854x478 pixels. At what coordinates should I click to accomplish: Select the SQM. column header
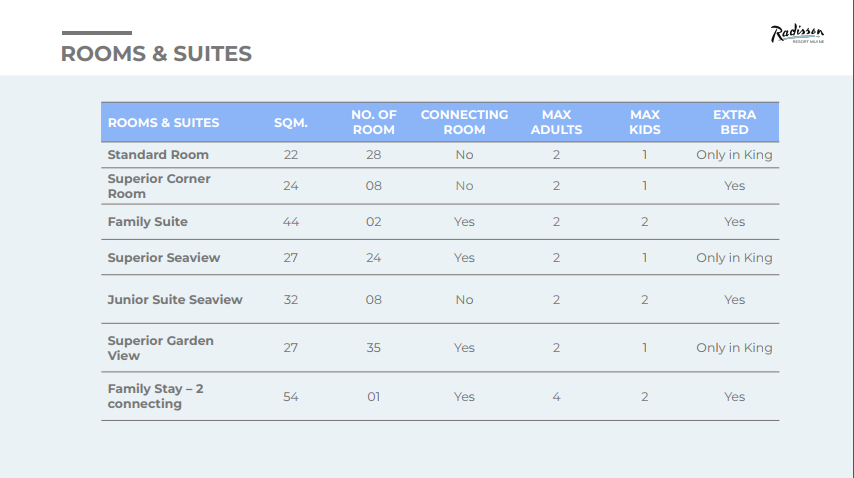tap(291, 123)
